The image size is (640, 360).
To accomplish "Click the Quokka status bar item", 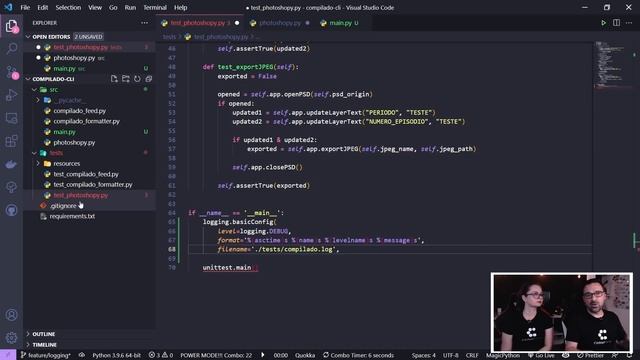I will [x=304, y=355].
